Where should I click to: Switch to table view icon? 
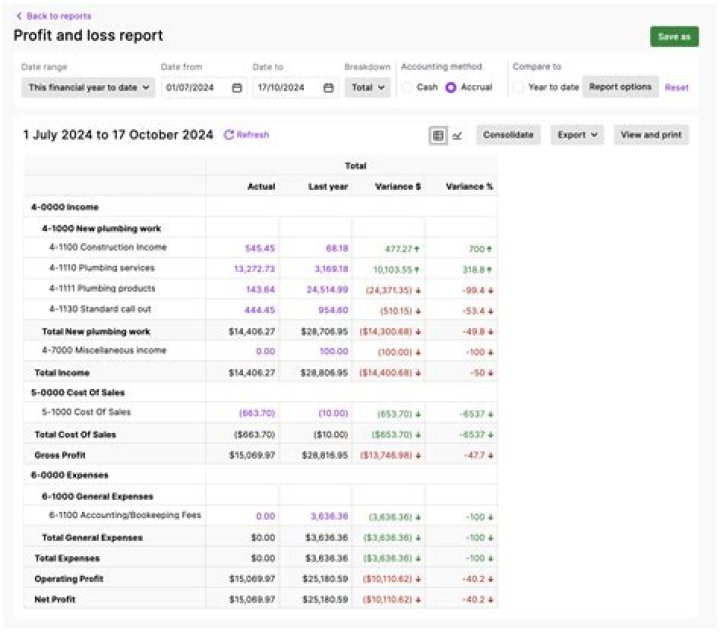(x=438, y=135)
